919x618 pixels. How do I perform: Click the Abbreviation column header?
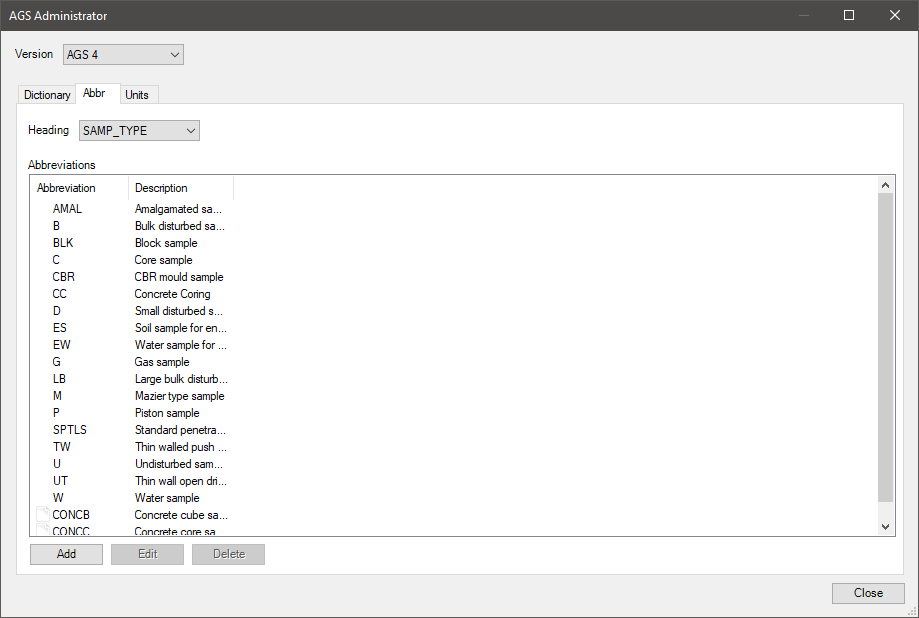tap(66, 187)
